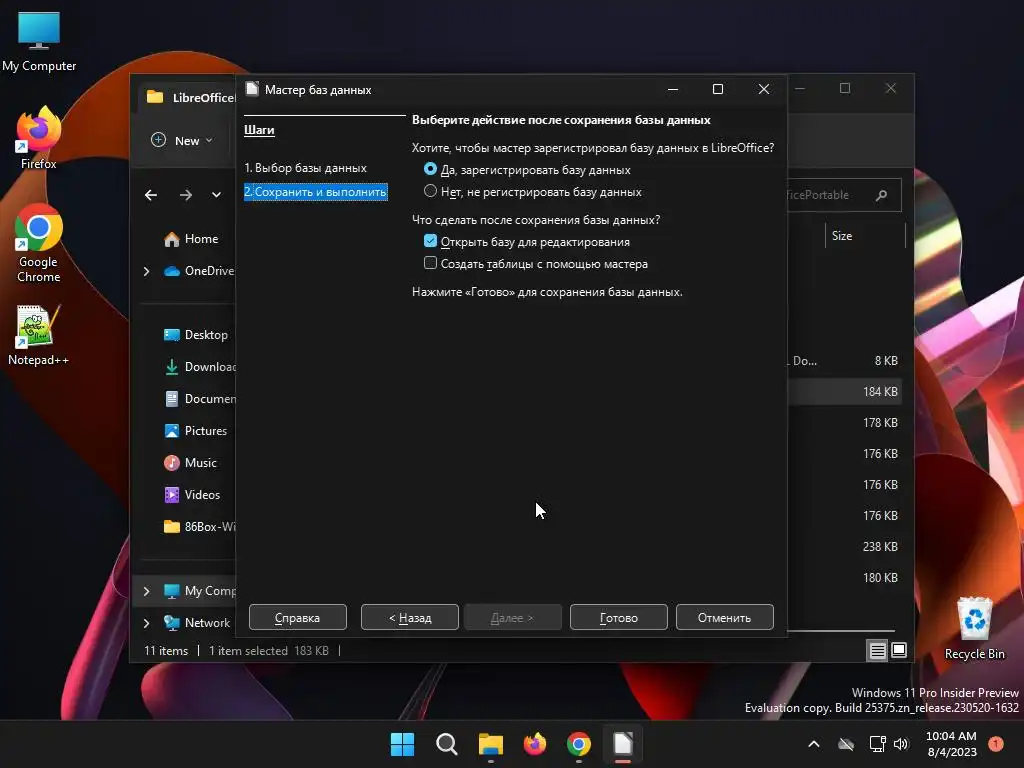Open the Windows Start menu
The height and width of the screenshot is (768, 1024).
tap(402, 744)
